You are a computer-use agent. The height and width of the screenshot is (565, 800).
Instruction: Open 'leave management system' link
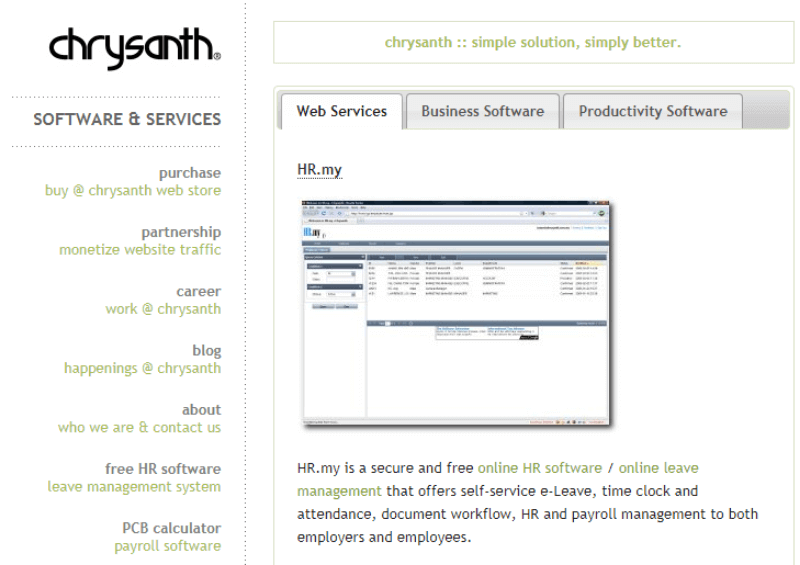pos(134,486)
